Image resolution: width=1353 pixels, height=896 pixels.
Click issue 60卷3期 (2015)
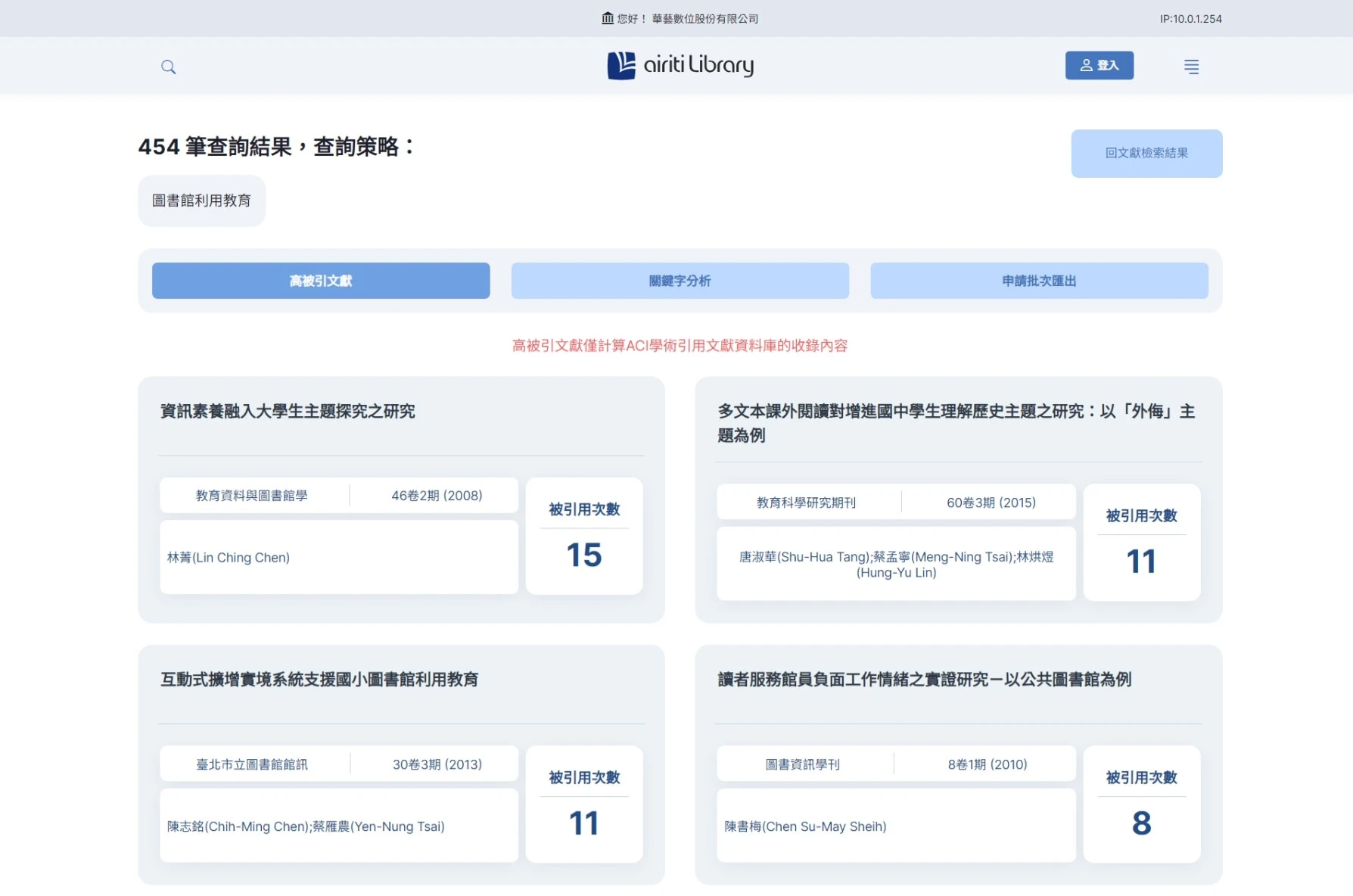(x=991, y=502)
